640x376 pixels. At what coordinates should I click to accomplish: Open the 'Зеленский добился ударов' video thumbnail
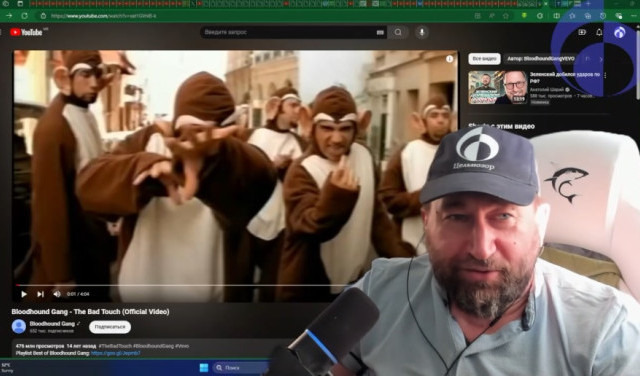coord(498,87)
